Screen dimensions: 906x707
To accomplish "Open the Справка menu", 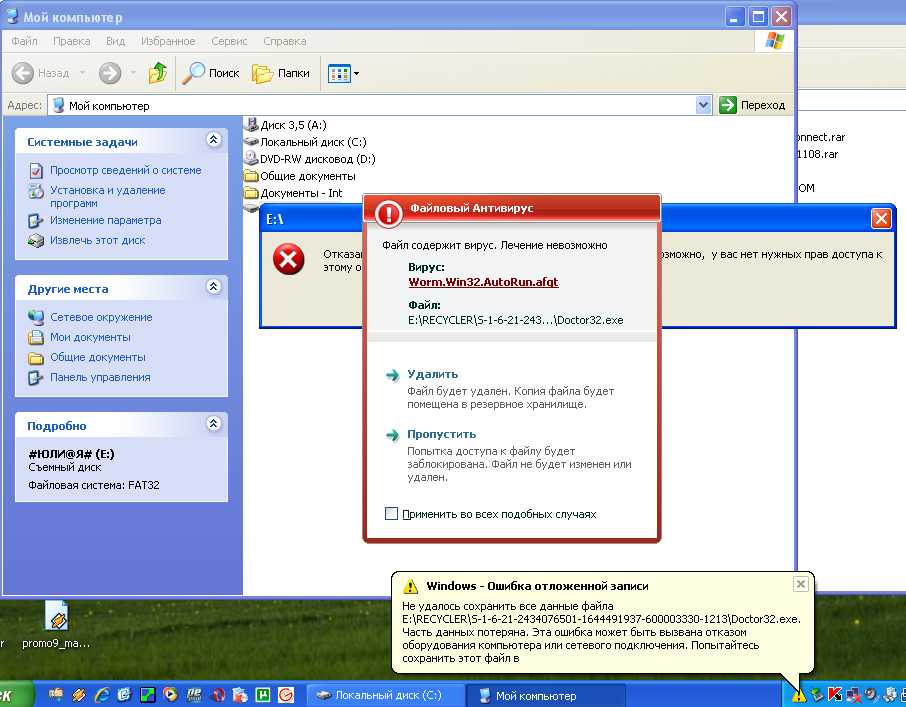I will (285, 41).
